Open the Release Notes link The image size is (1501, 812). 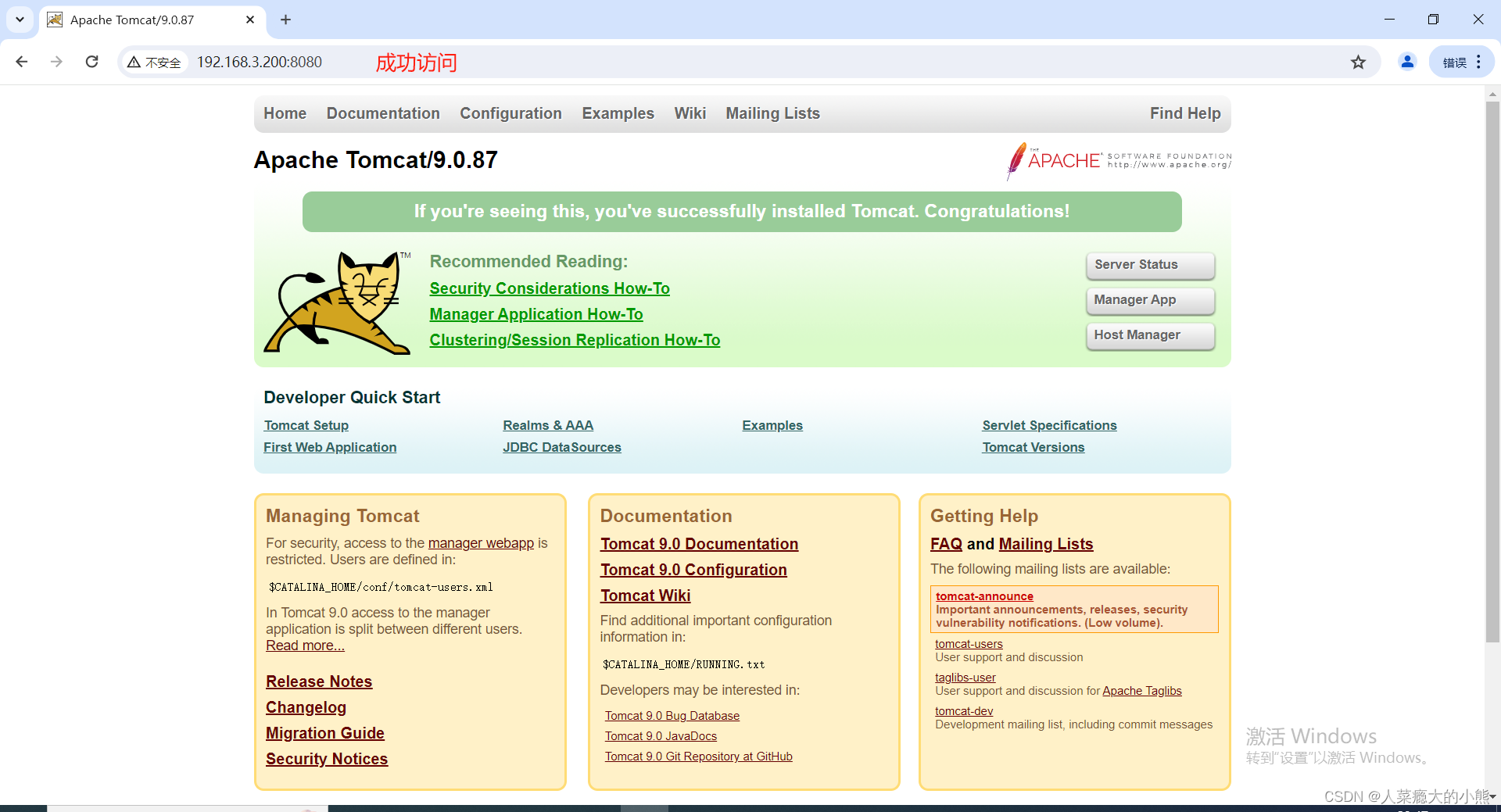[x=319, y=681]
